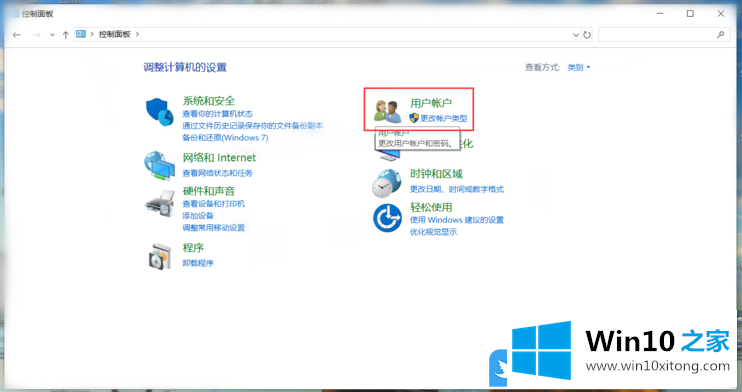Click 更改帐户类型 link

click(444, 118)
